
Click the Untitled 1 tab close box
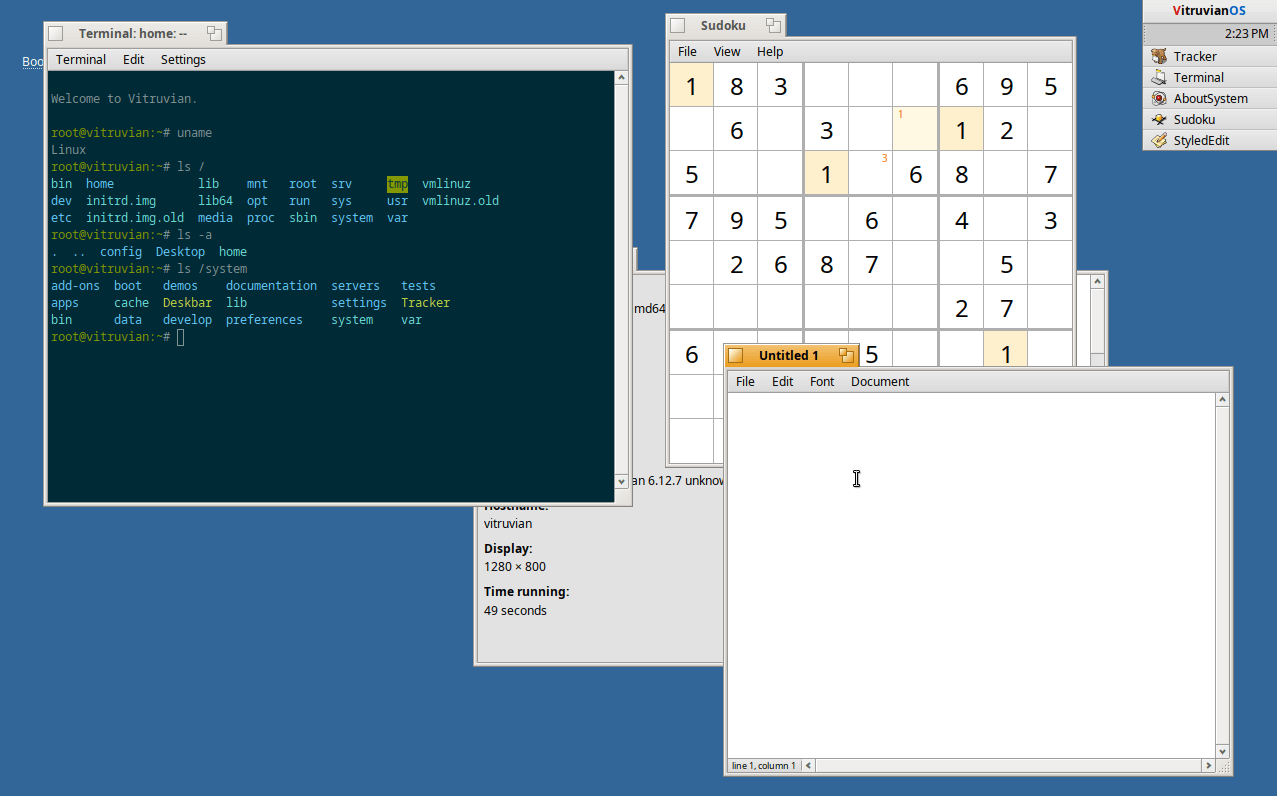point(736,355)
